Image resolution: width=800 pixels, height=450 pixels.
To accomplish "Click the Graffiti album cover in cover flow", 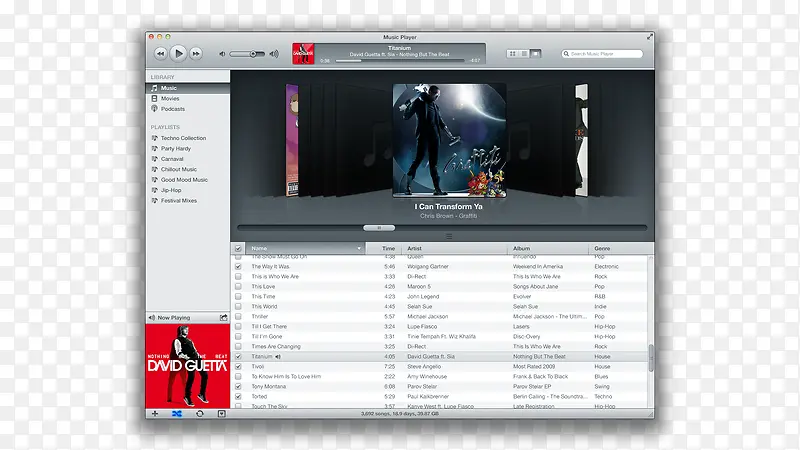I will click(449, 140).
